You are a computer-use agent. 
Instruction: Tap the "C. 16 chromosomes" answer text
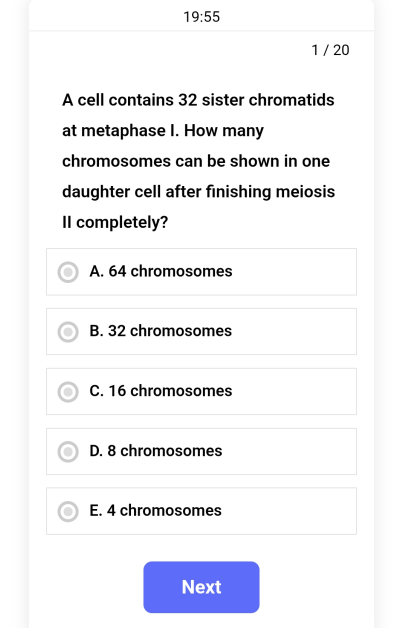coord(161,391)
